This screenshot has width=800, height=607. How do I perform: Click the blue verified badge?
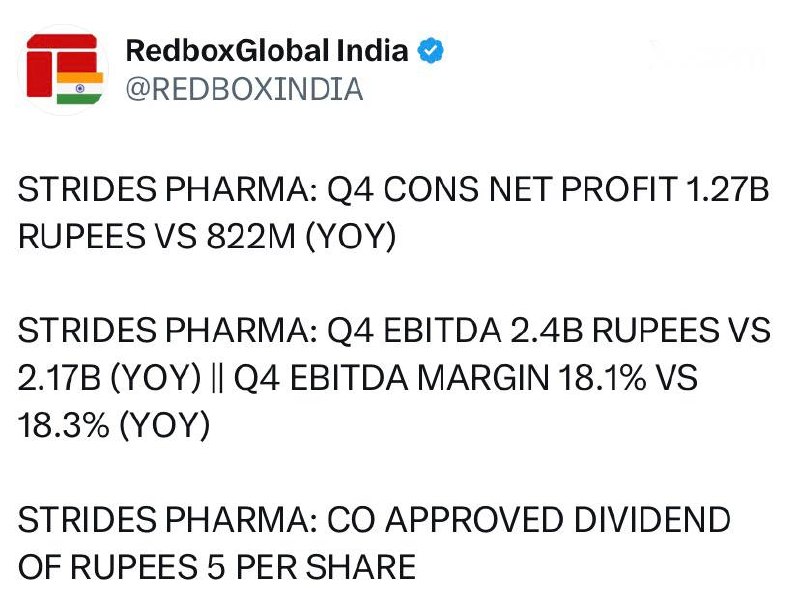pos(431,50)
